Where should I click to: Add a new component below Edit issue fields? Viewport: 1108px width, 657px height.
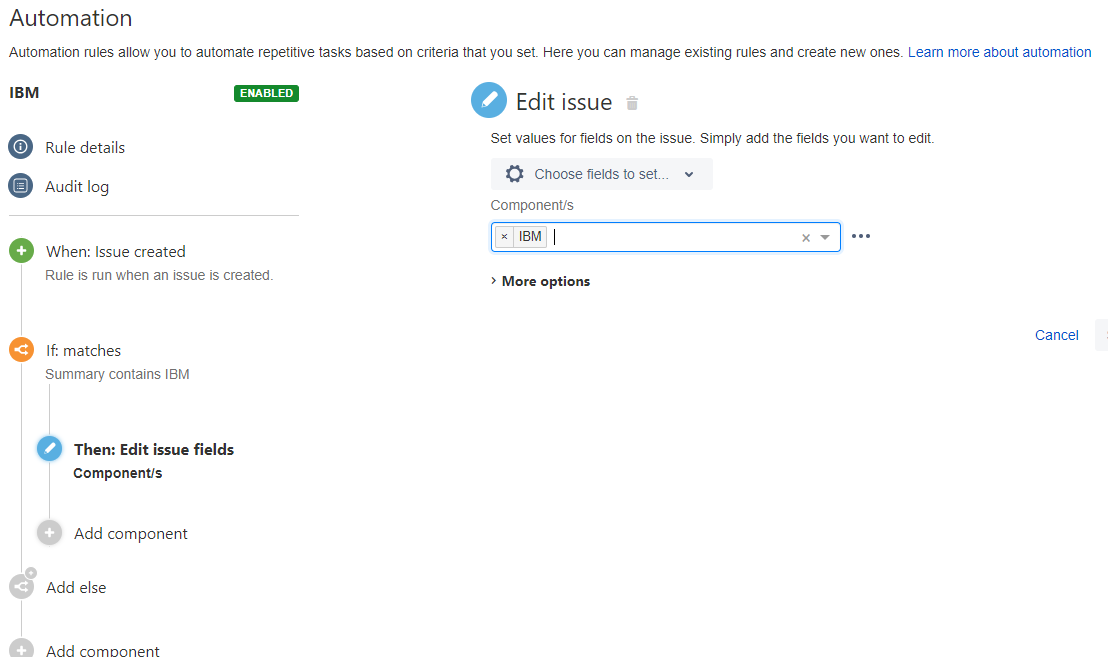click(130, 533)
